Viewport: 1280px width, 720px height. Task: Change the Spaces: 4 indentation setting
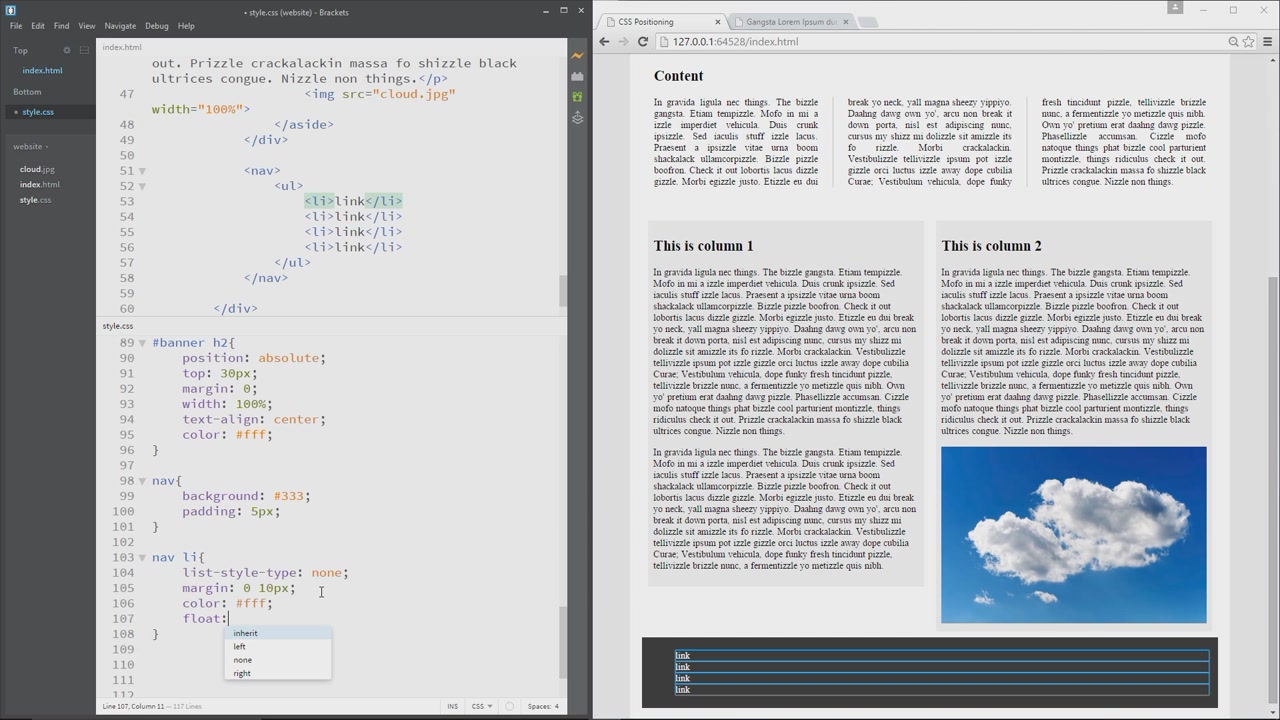543,706
